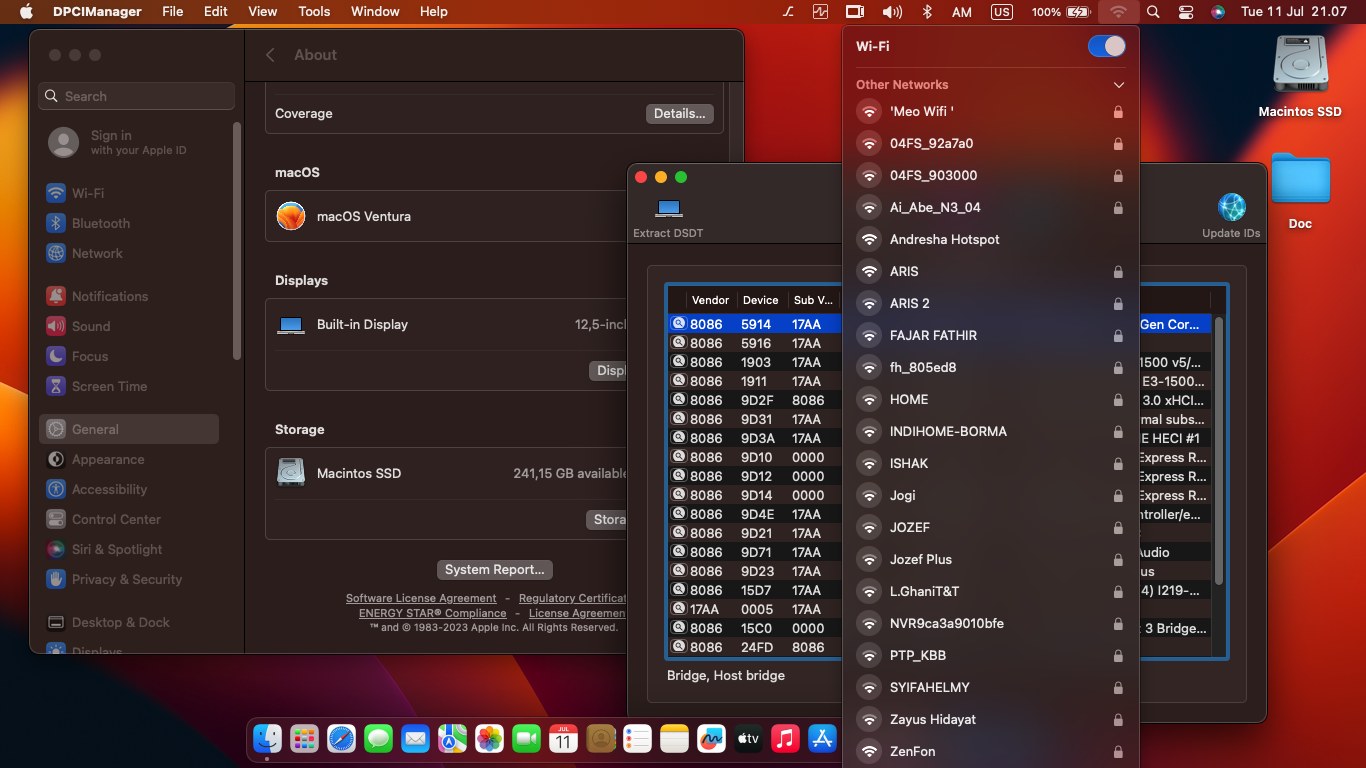
Task: Open Photos from the Dock
Action: pyautogui.click(x=489, y=739)
